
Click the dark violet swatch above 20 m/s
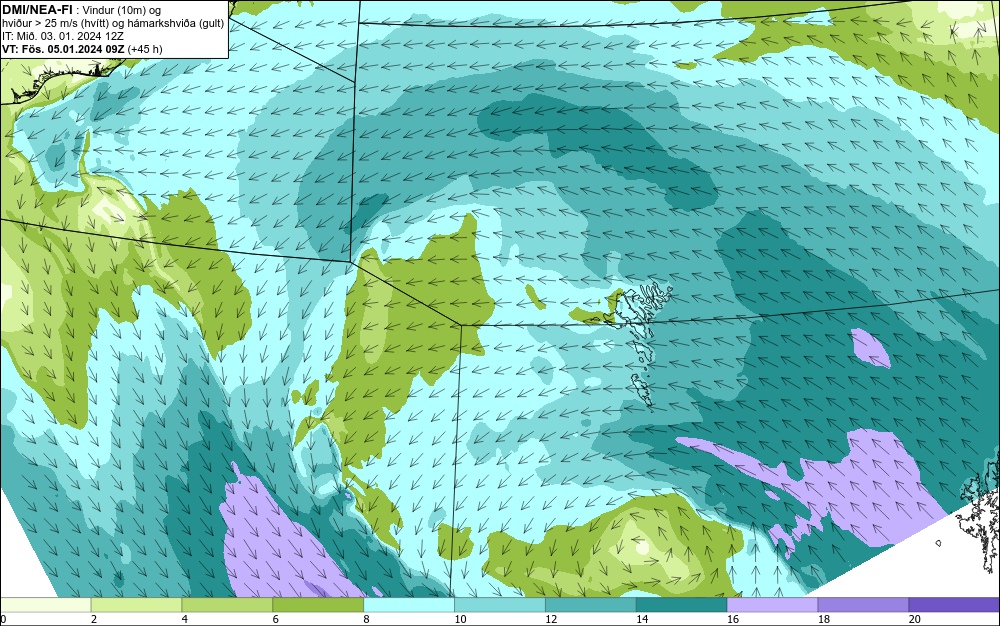click(x=954, y=605)
